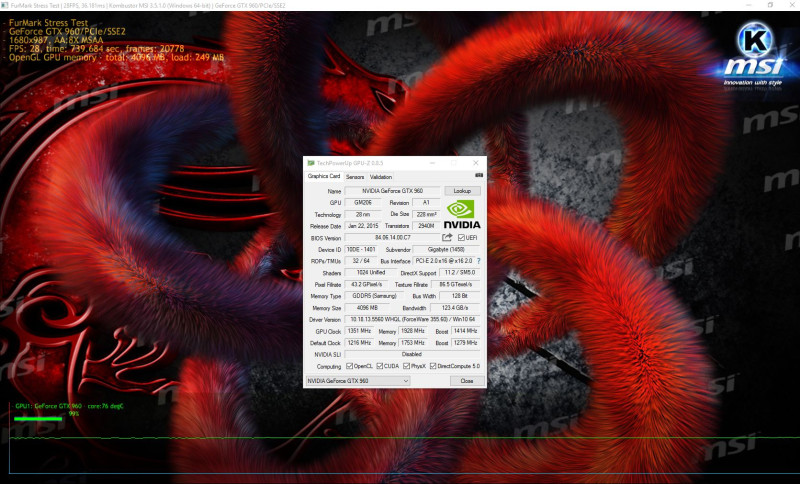Switch to the Graphics Card tab

click(323, 176)
